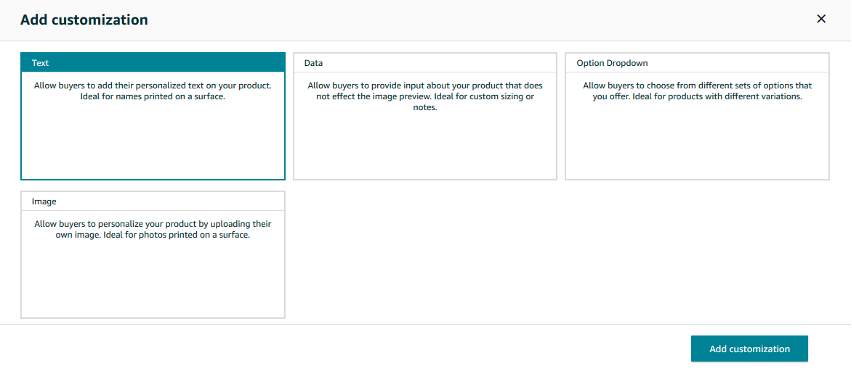The width and height of the screenshot is (852, 372).
Task: Click text 'Ideal for names printed on a surface.'
Action: click(153, 97)
